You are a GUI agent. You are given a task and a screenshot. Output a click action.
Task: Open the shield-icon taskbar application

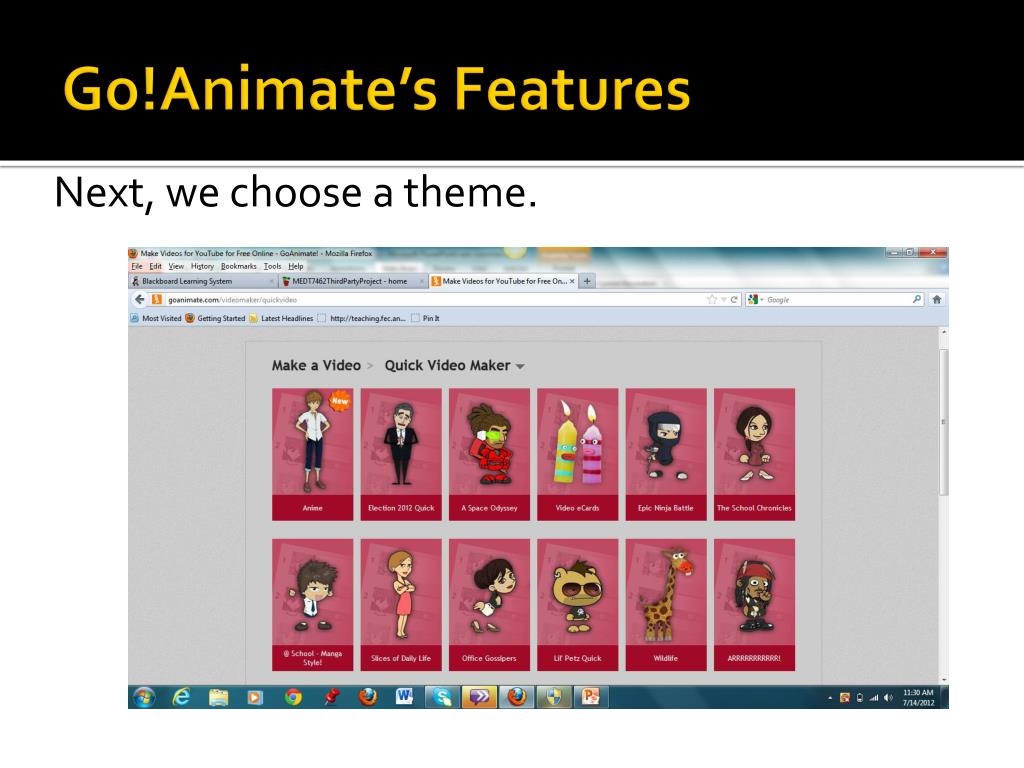click(554, 697)
